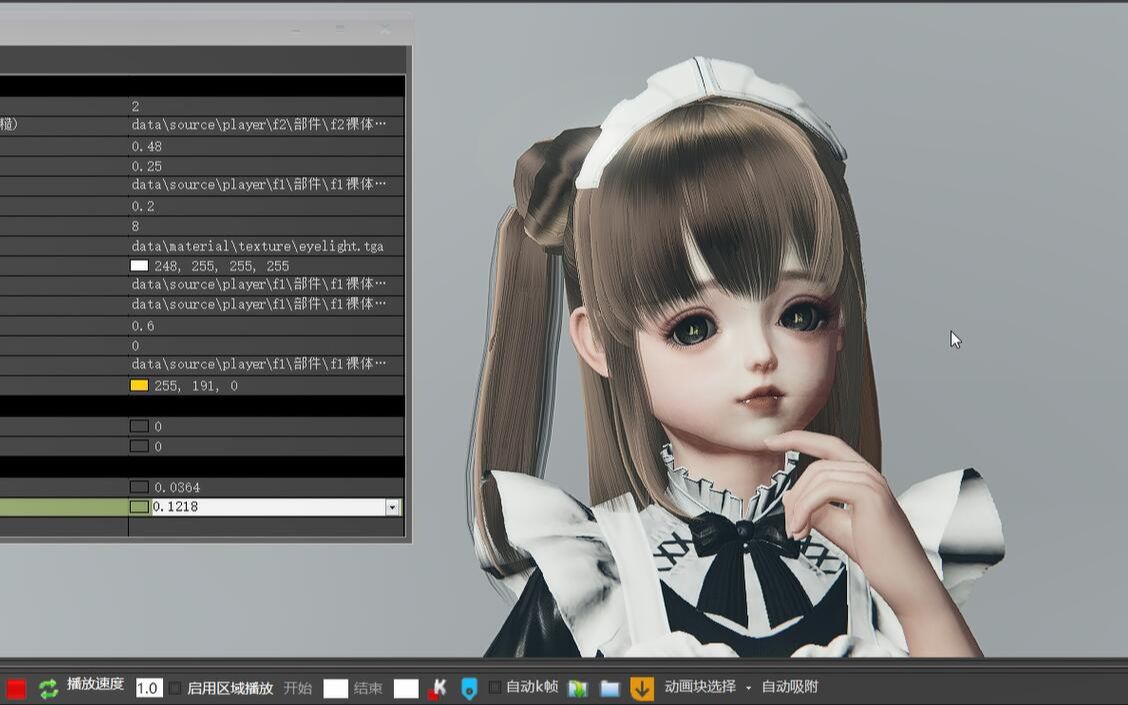Expand the 动画块选择 dropdown arrow
Image resolution: width=1128 pixels, height=705 pixels.
pos(748,688)
